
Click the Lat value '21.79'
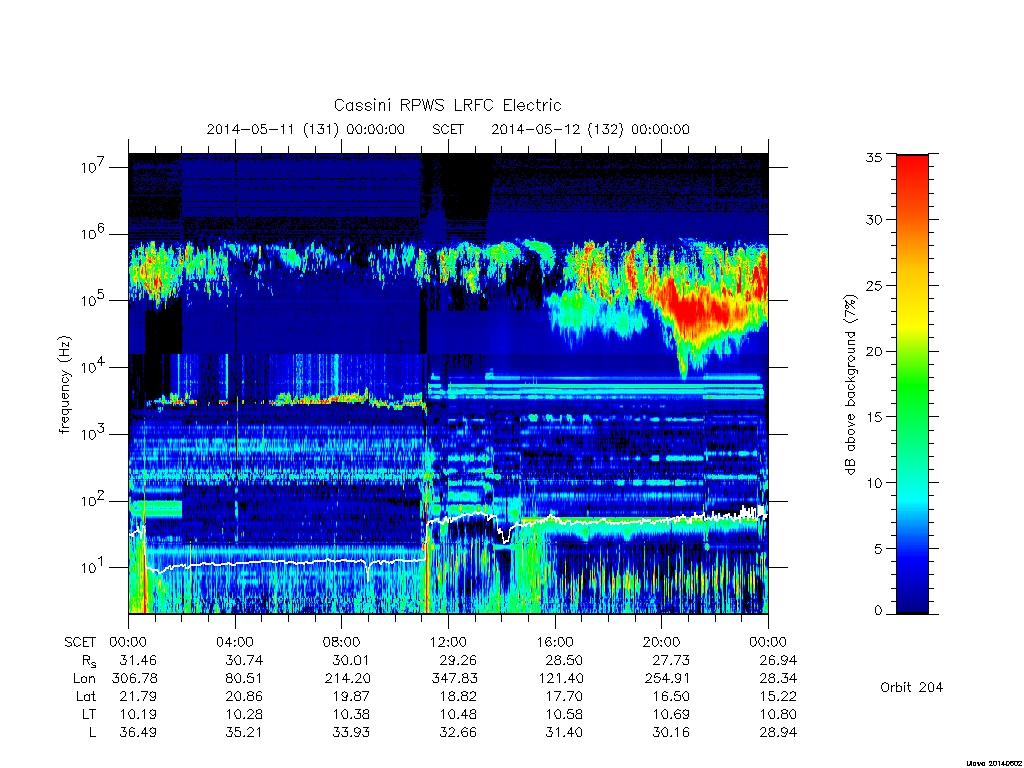[138, 696]
